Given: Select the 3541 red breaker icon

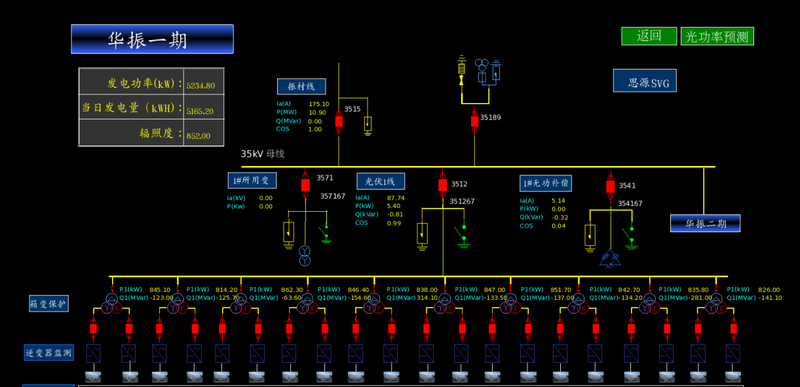Looking at the screenshot, I should click(610, 187).
